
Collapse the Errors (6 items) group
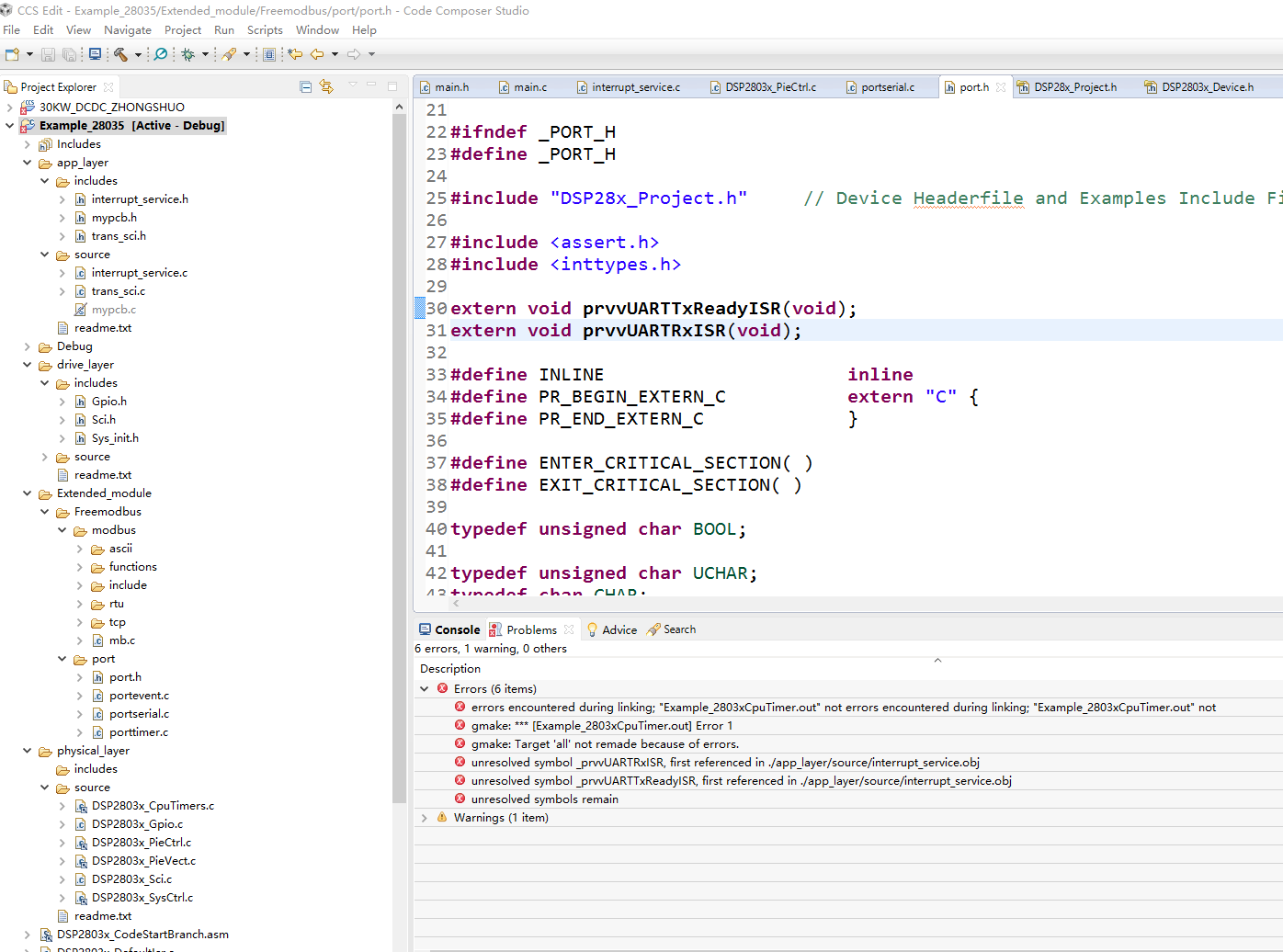[425, 689]
